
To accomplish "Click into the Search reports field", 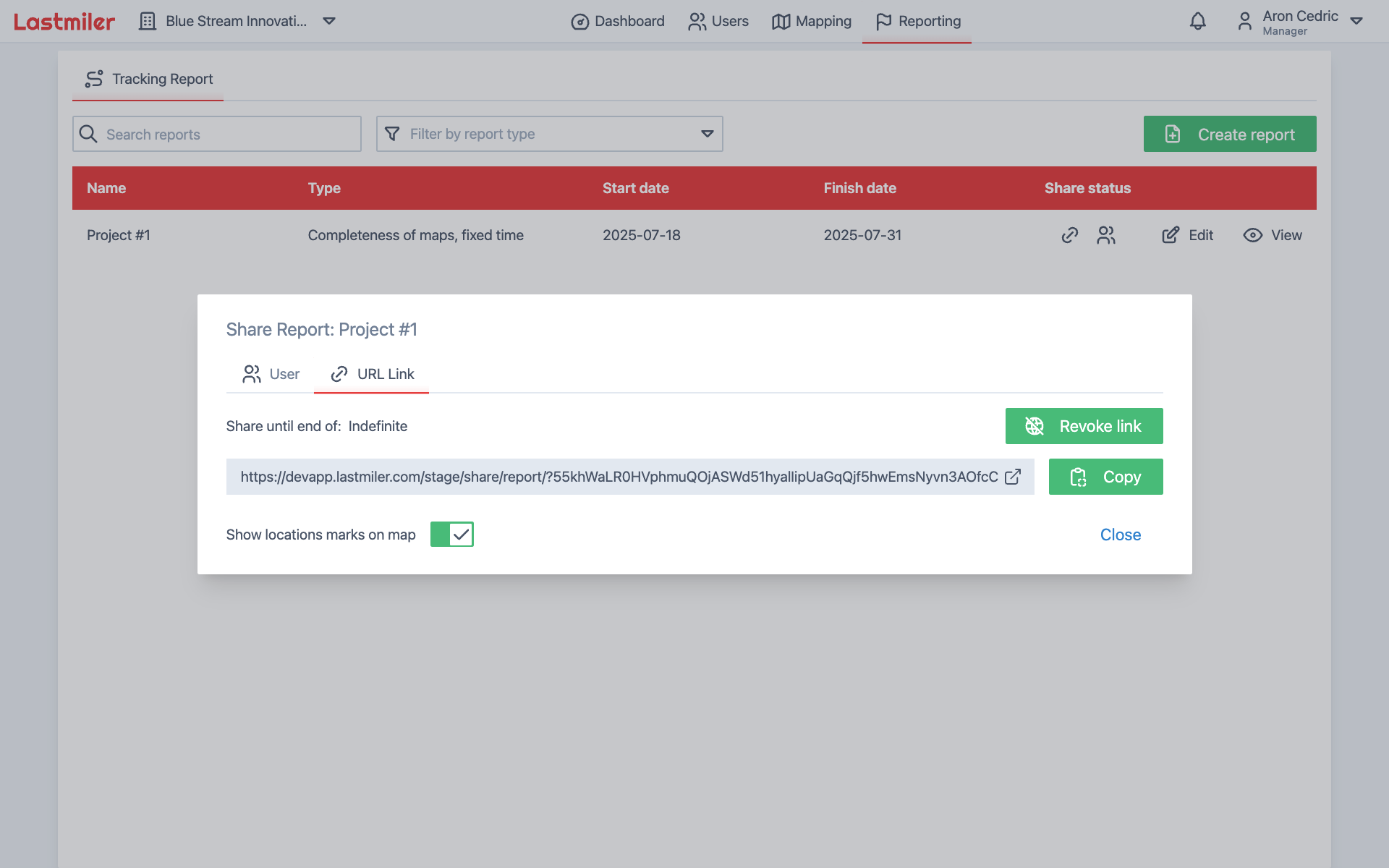I will click(x=217, y=134).
